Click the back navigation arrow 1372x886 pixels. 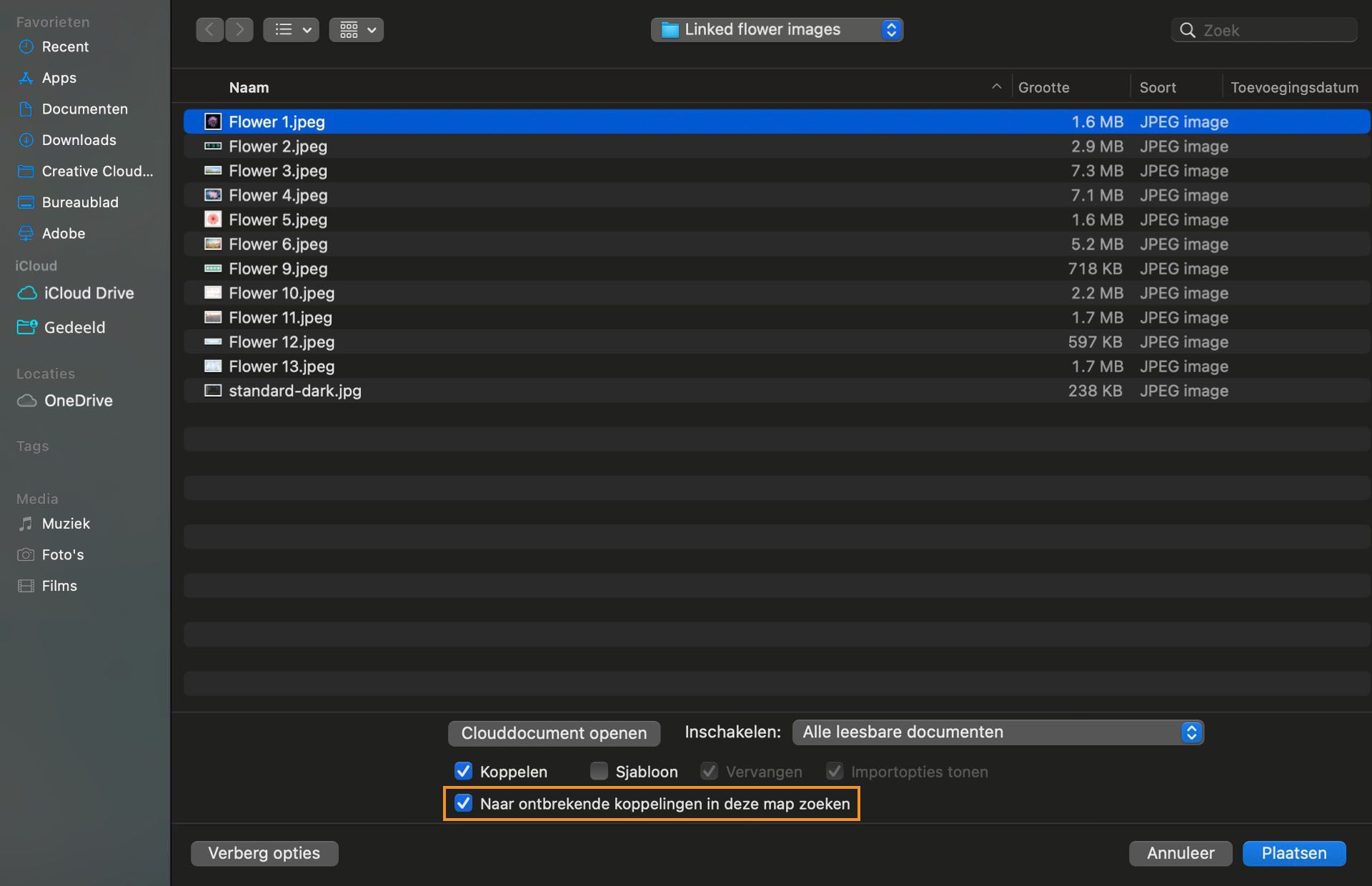point(209,30)
